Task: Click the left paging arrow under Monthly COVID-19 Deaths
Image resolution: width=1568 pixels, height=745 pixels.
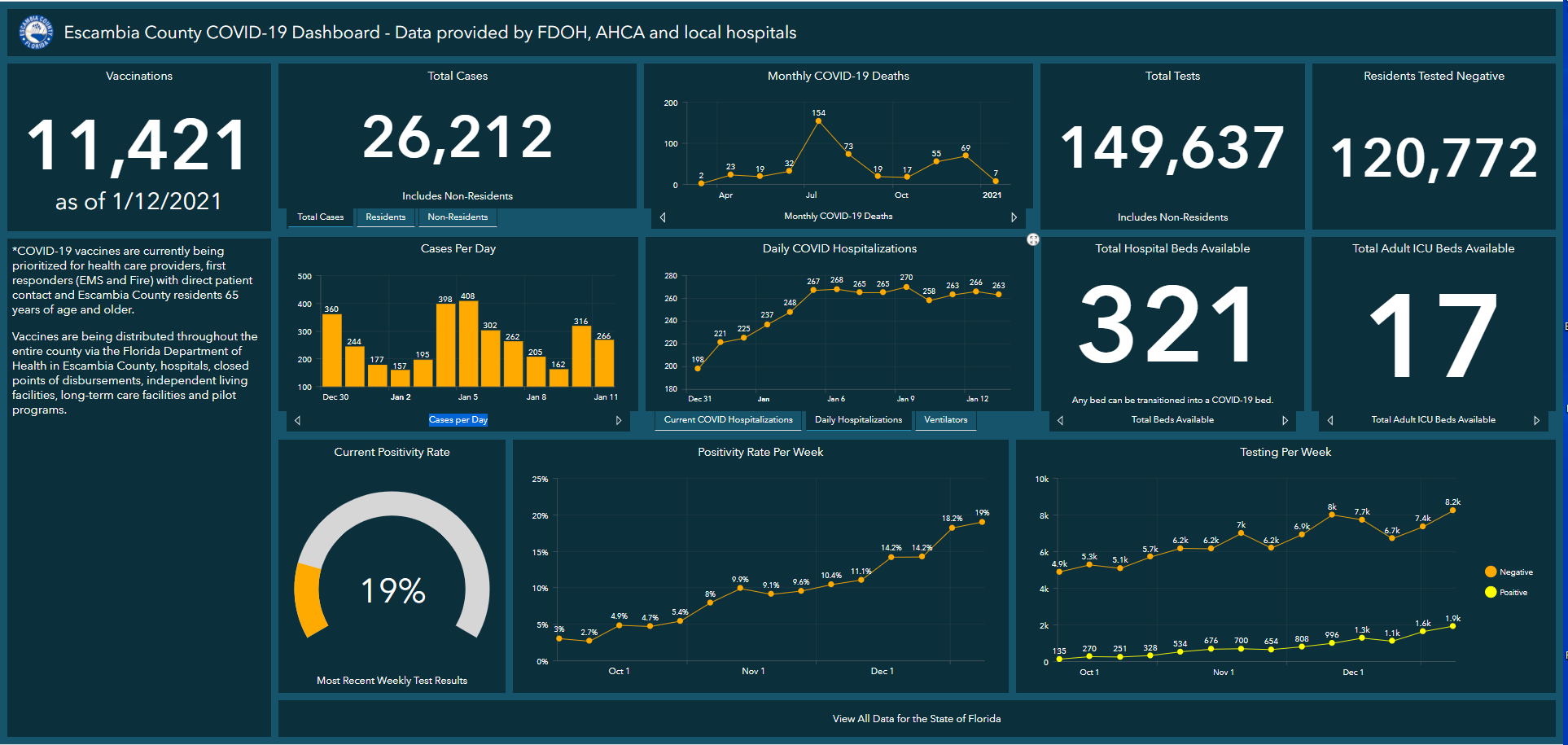Action: [x=662, y=217]
